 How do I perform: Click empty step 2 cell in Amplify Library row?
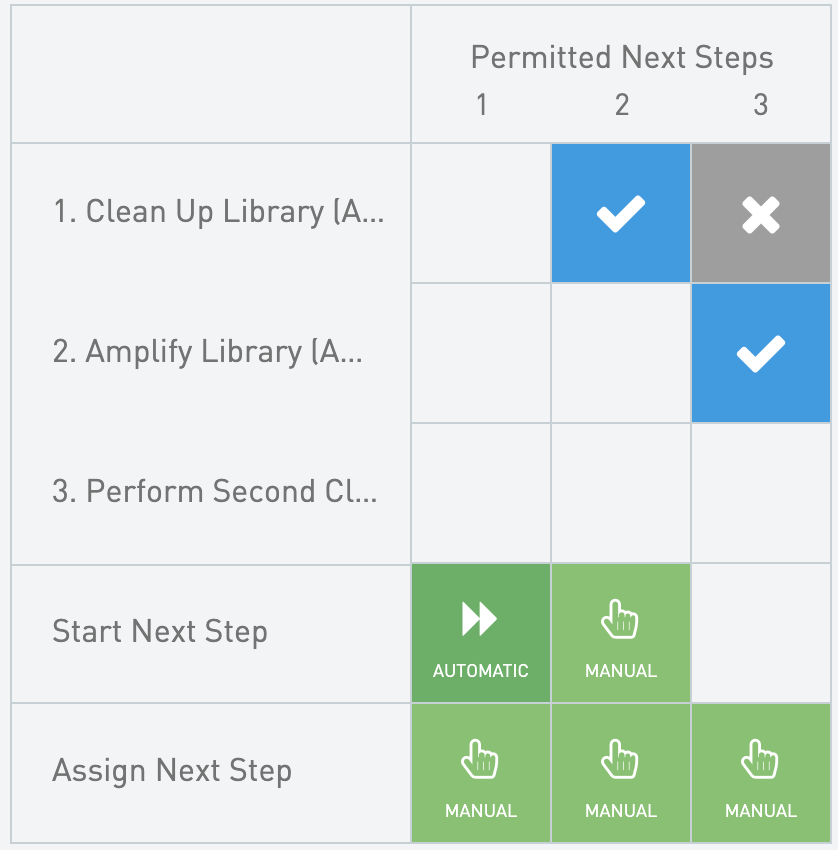pos(620,353)
